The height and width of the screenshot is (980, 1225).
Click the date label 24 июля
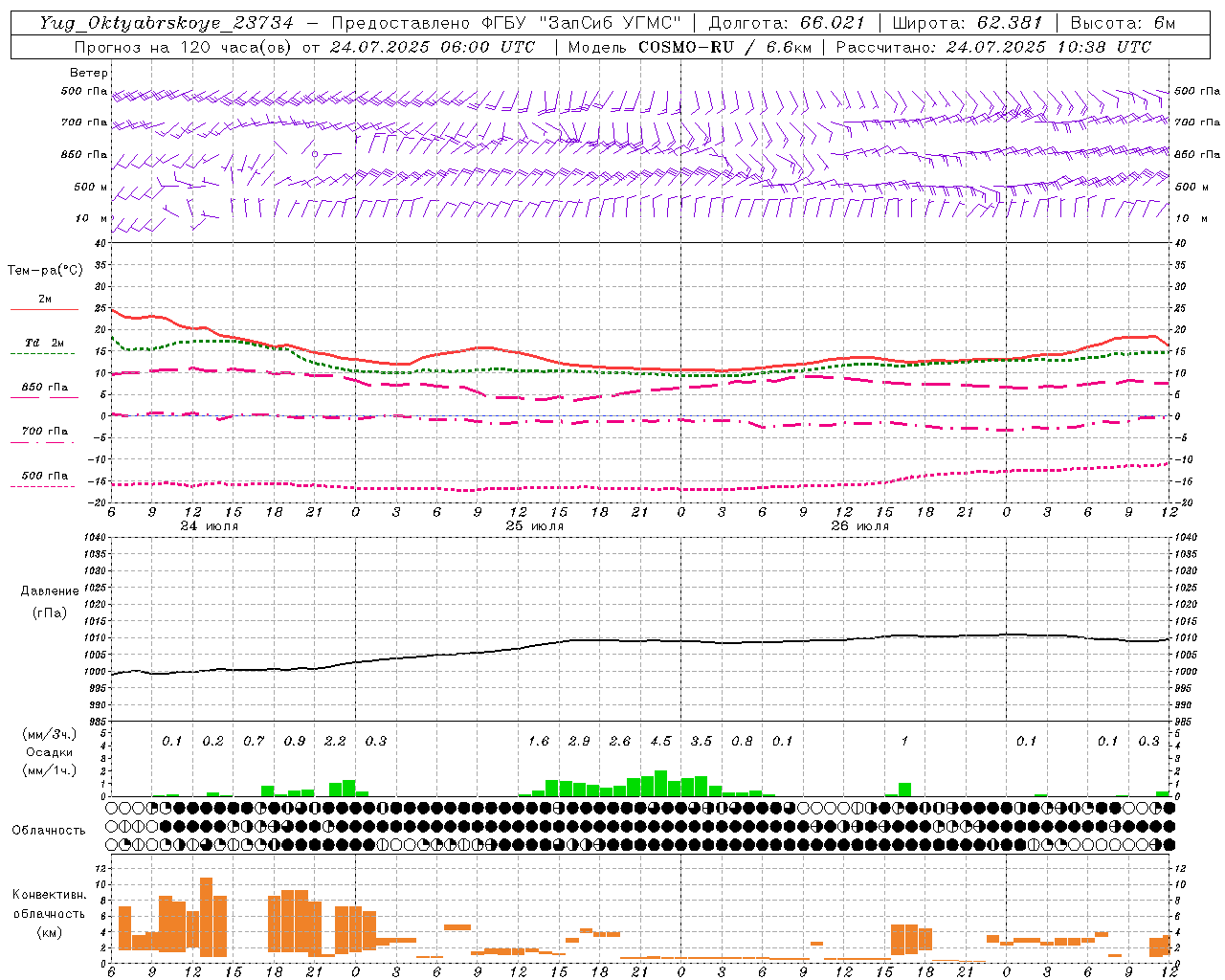pos(210,526)
